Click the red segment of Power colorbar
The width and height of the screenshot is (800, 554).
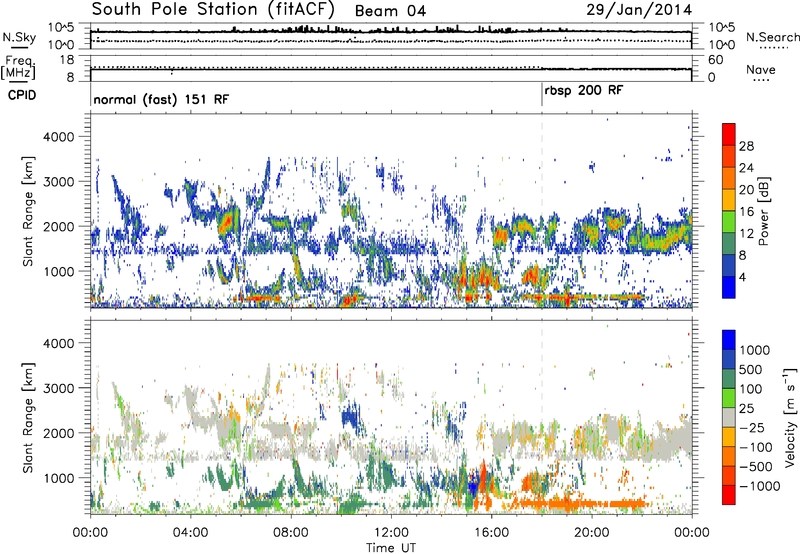(x=729, y=135)
